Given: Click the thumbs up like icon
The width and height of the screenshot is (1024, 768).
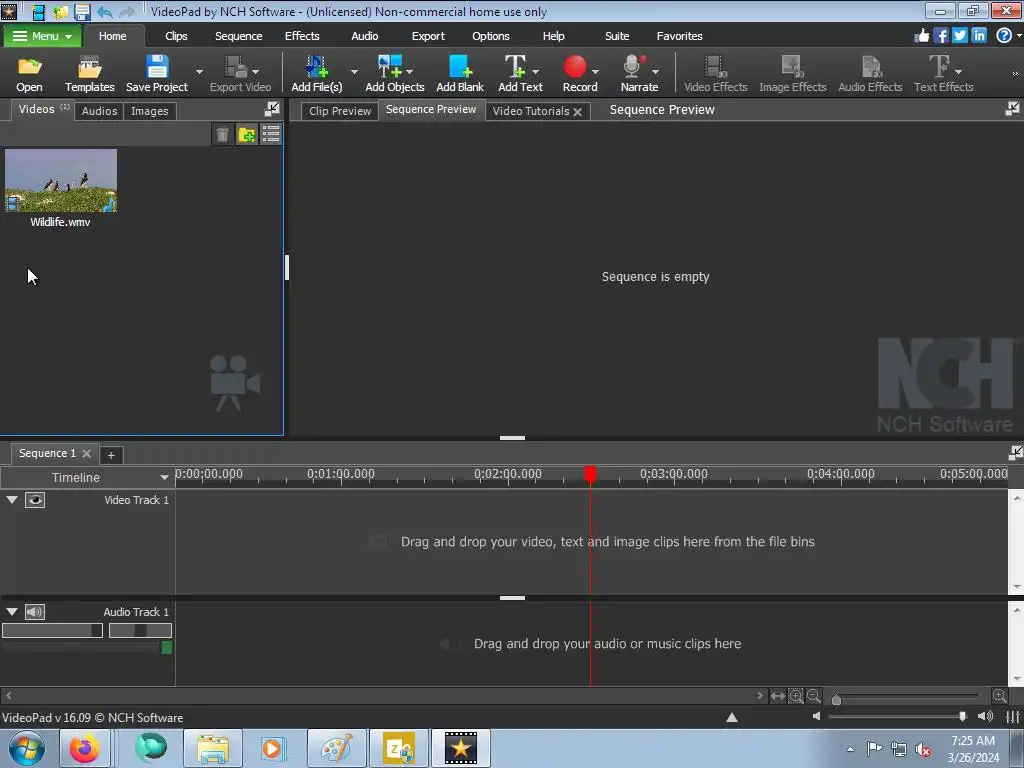Looking at the screenshot, I should (x=921, y=35).
